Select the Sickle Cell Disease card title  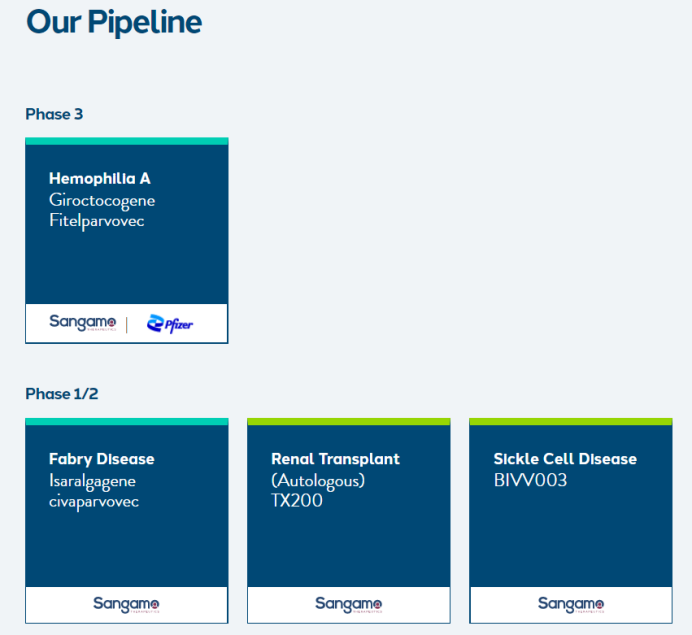(565, 459)
